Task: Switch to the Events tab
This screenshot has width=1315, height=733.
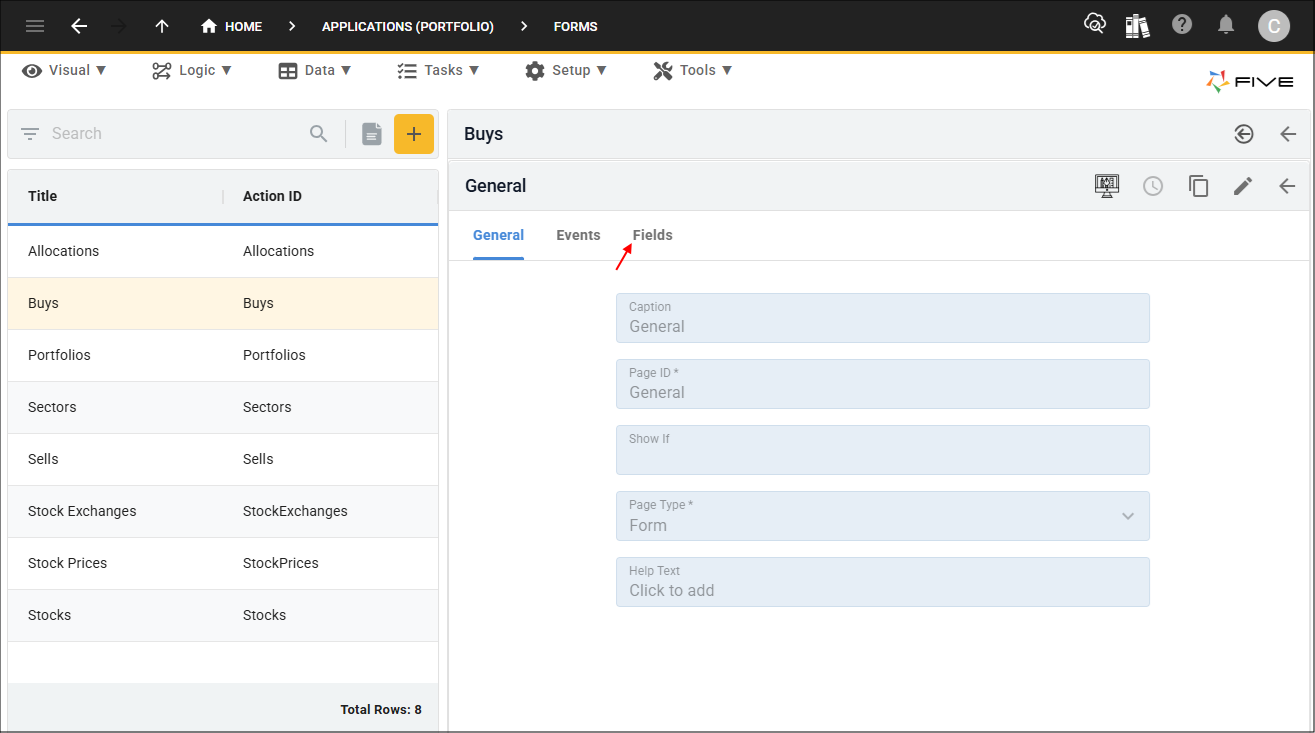Action: pyautogui.click(x=578, y=235)
